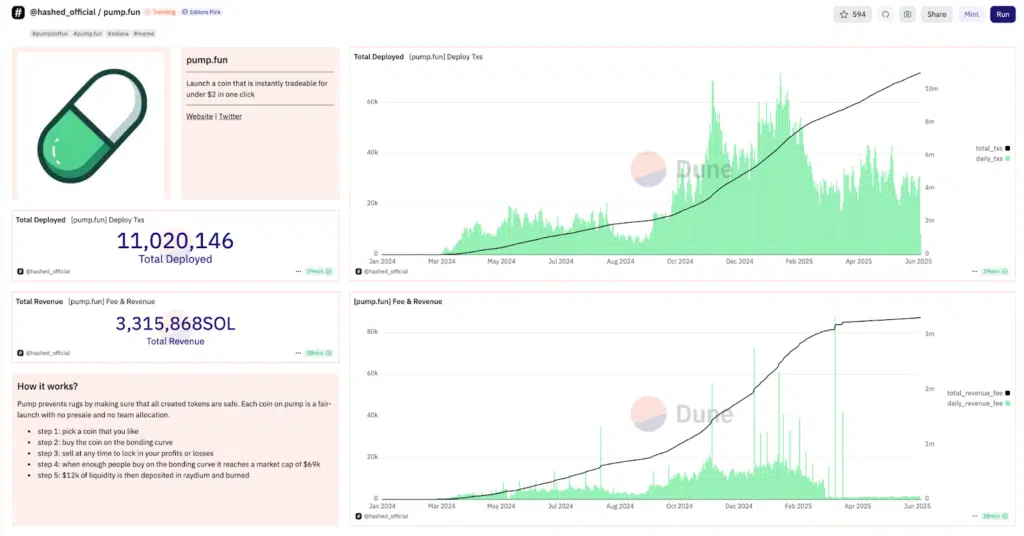Click 'step 2: buy the coin on the bonding curve'
The width and height of the screenshot is (1024, 536).
point(105,443)
